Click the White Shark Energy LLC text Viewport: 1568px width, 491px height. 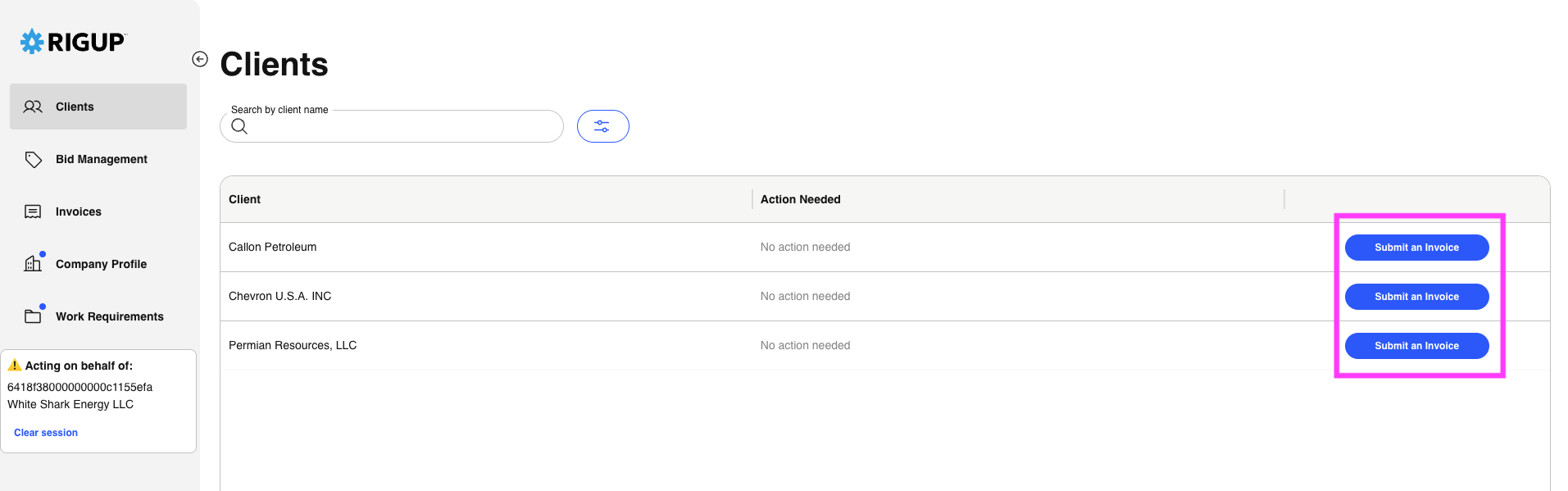coord(70,404)
